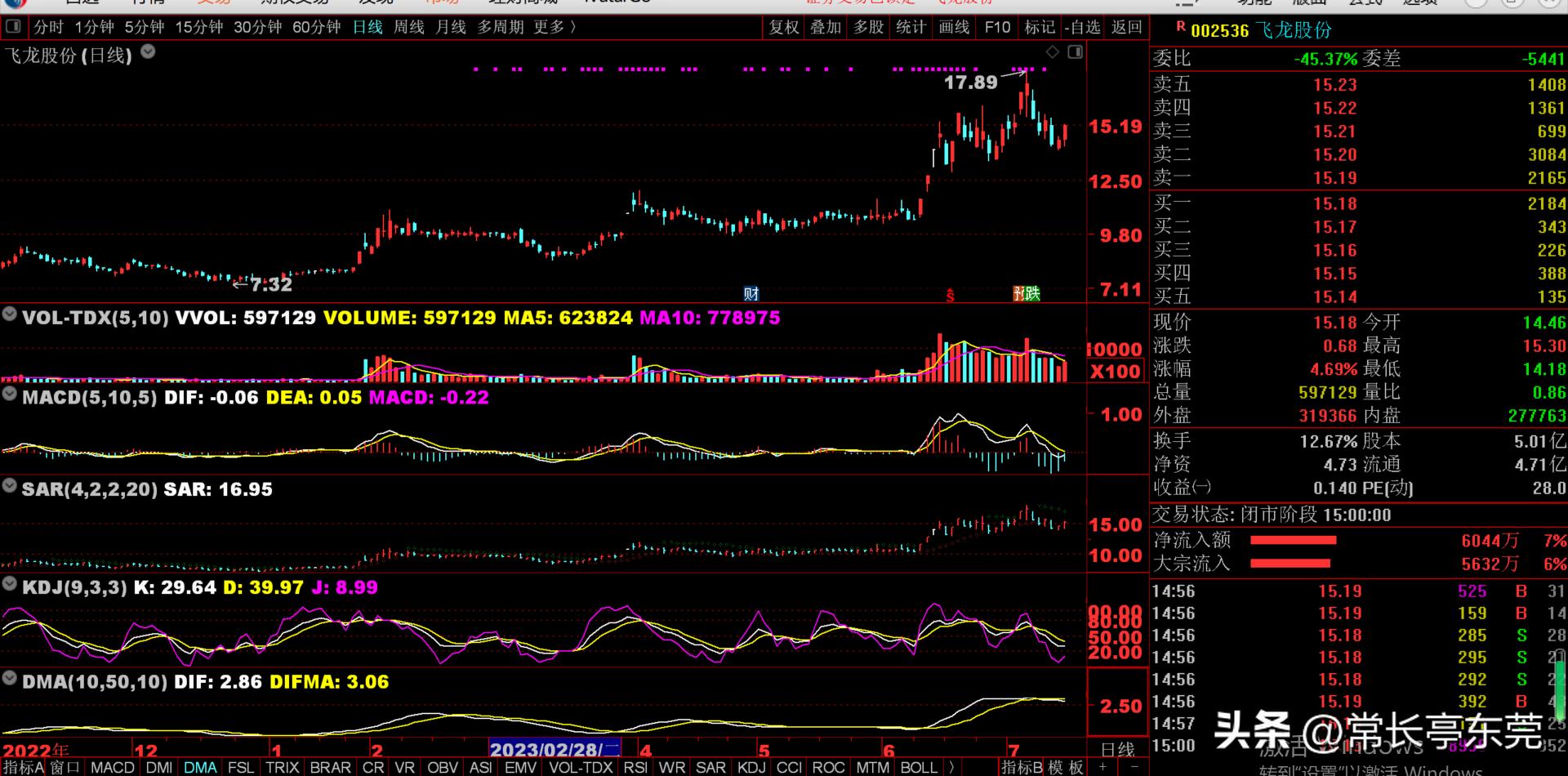Switch indicator to VOL-TDX tab
The image size is (1568, 776).
pos(581,767)
